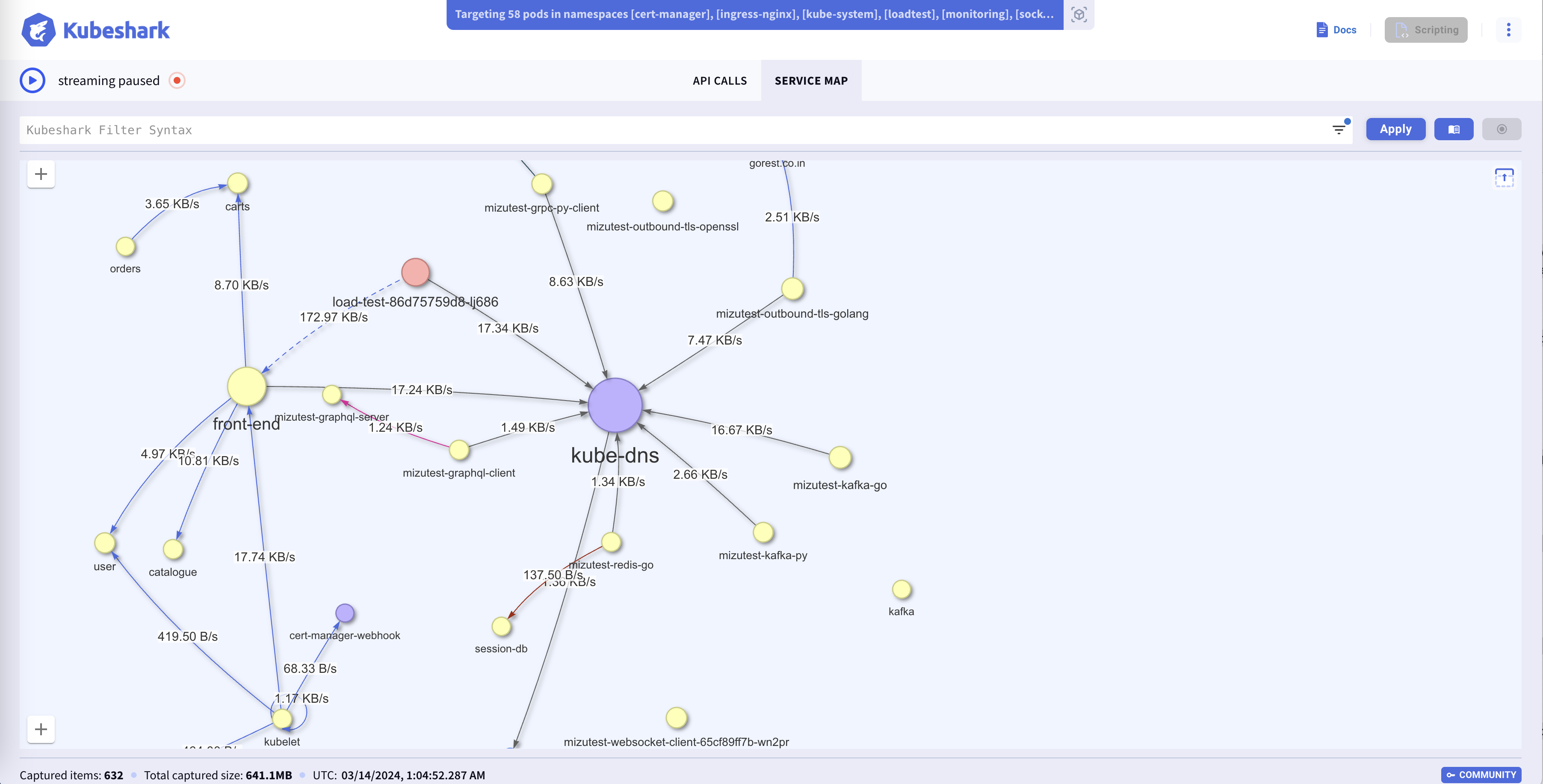Zoom in using the bottom-left plus control
The width and height of the screenshot is (1543, 784).
41,729
